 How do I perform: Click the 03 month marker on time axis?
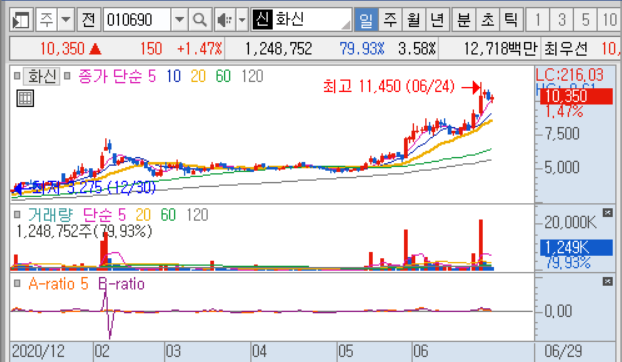point(173,351)
